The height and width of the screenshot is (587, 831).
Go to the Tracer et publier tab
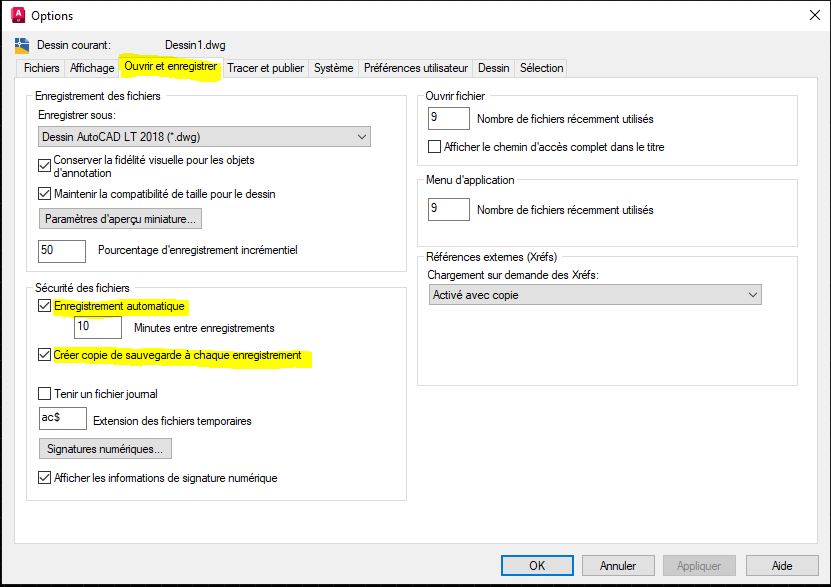265,68
